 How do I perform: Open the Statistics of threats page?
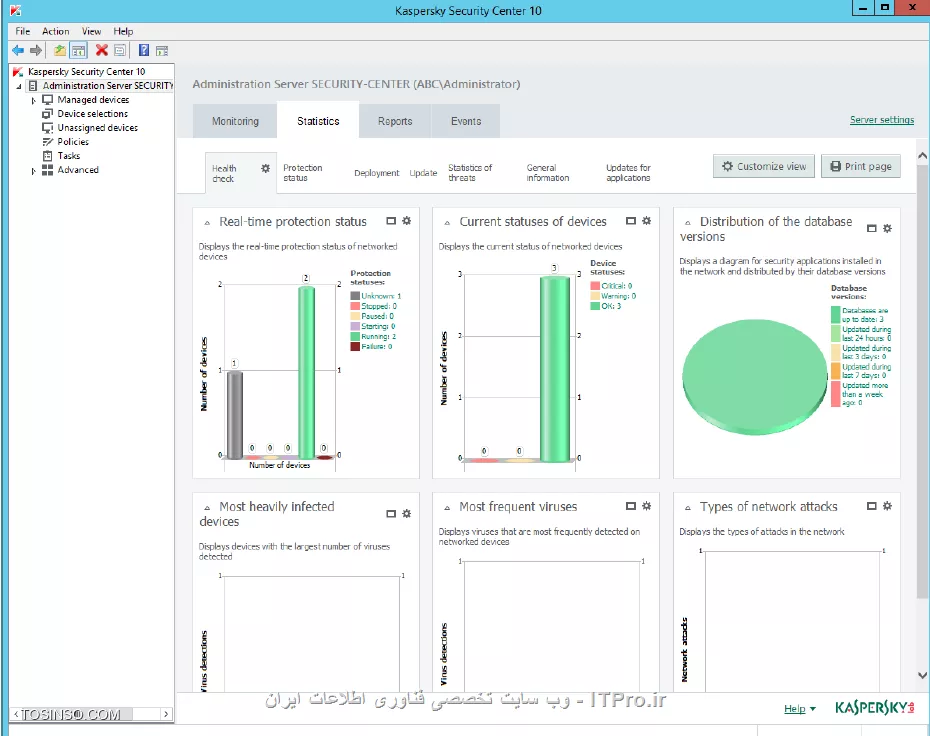tap(470, 173)
